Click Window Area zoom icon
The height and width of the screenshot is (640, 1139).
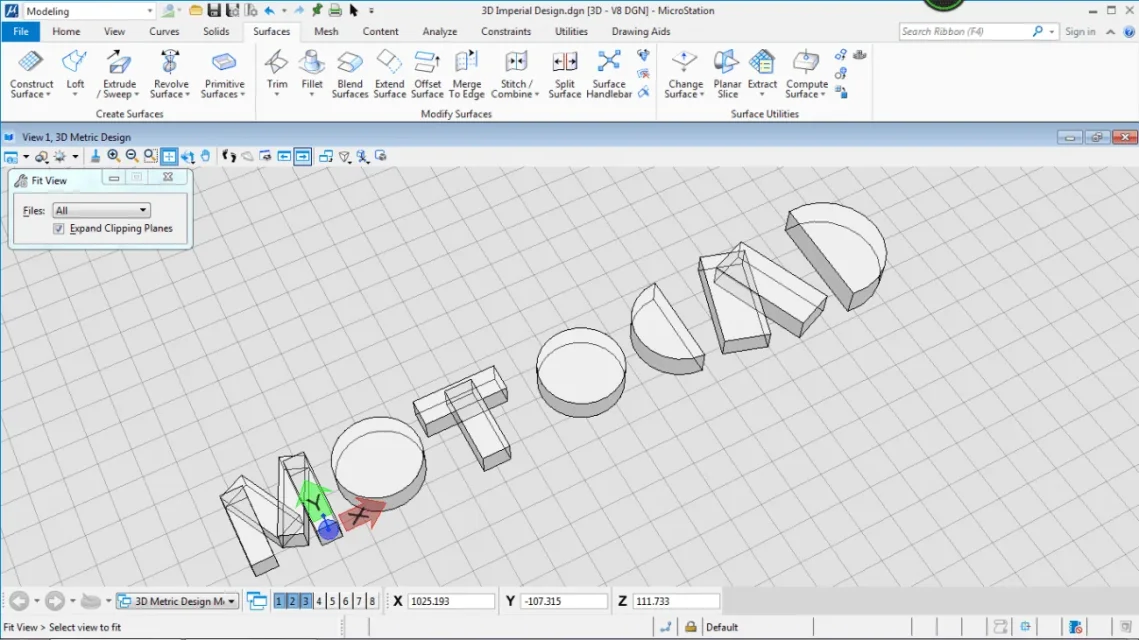[x=150, y=156]
